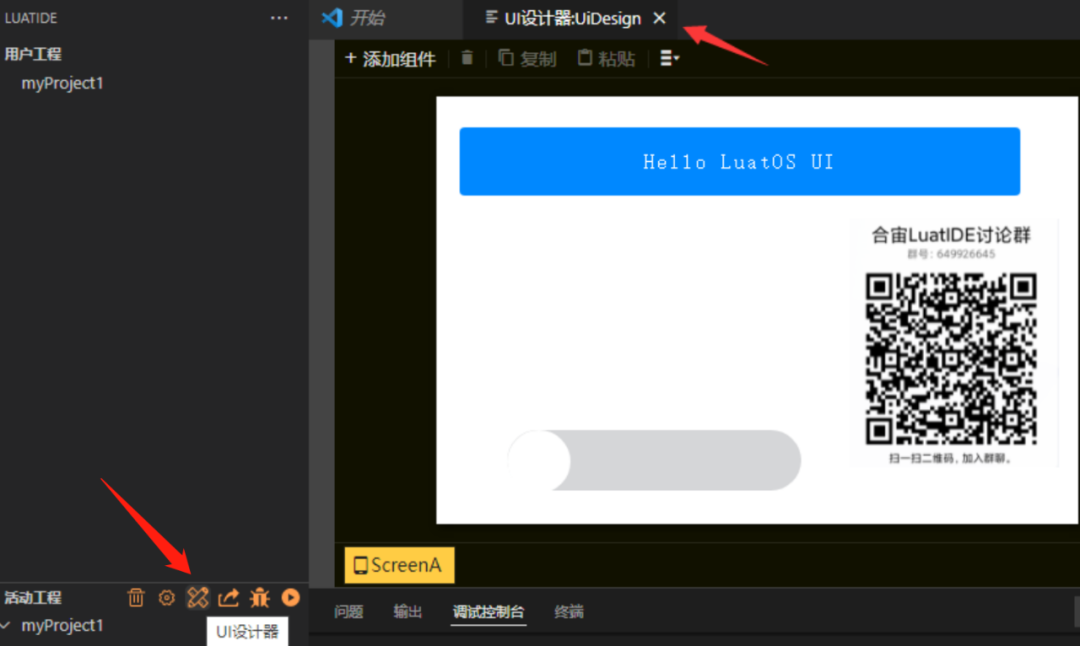
Task: Open the LUATIDE more actions menu
Action: click(x=278, y=17)
